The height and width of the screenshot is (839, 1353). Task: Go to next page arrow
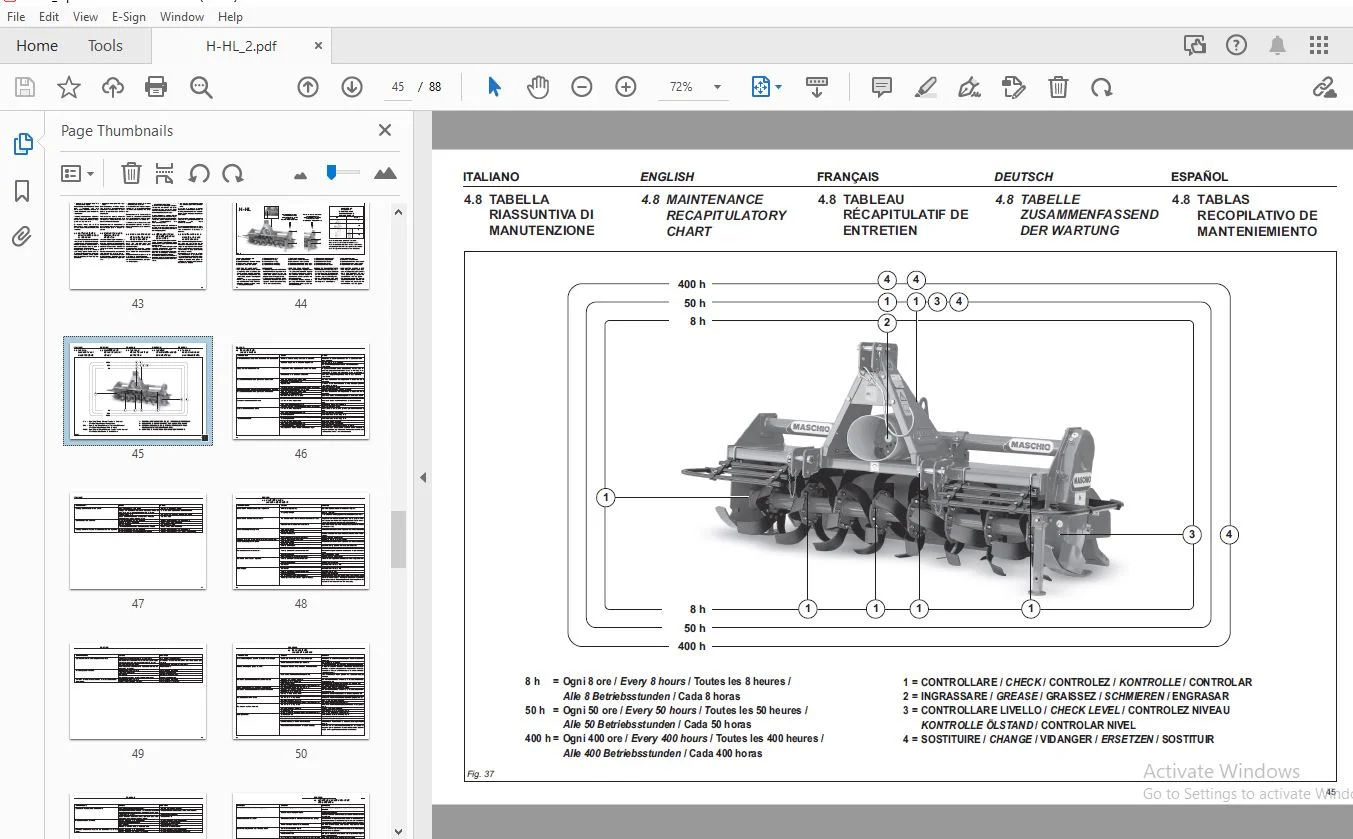point(352,87)
